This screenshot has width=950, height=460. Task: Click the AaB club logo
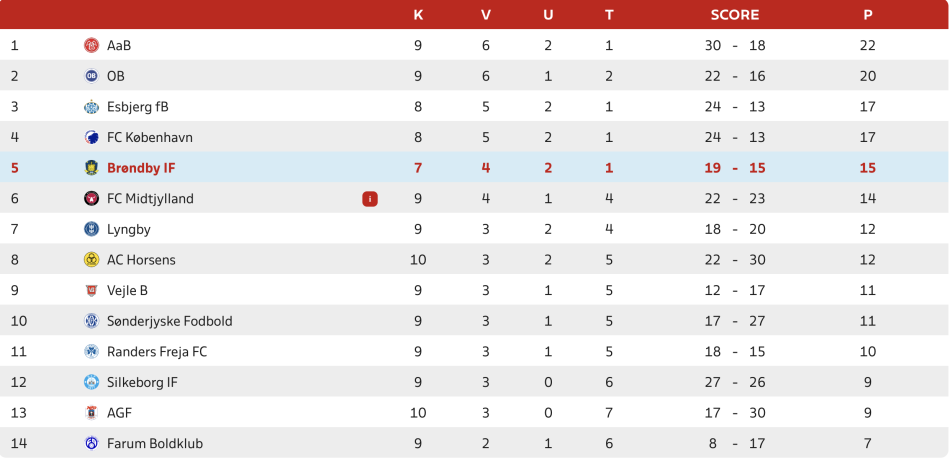pyautogui.click(x=91, y=45)
